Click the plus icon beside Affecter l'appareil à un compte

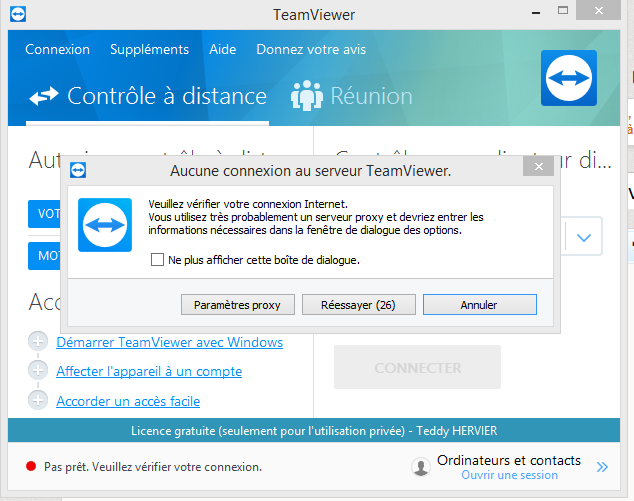(x=38, y=370)
